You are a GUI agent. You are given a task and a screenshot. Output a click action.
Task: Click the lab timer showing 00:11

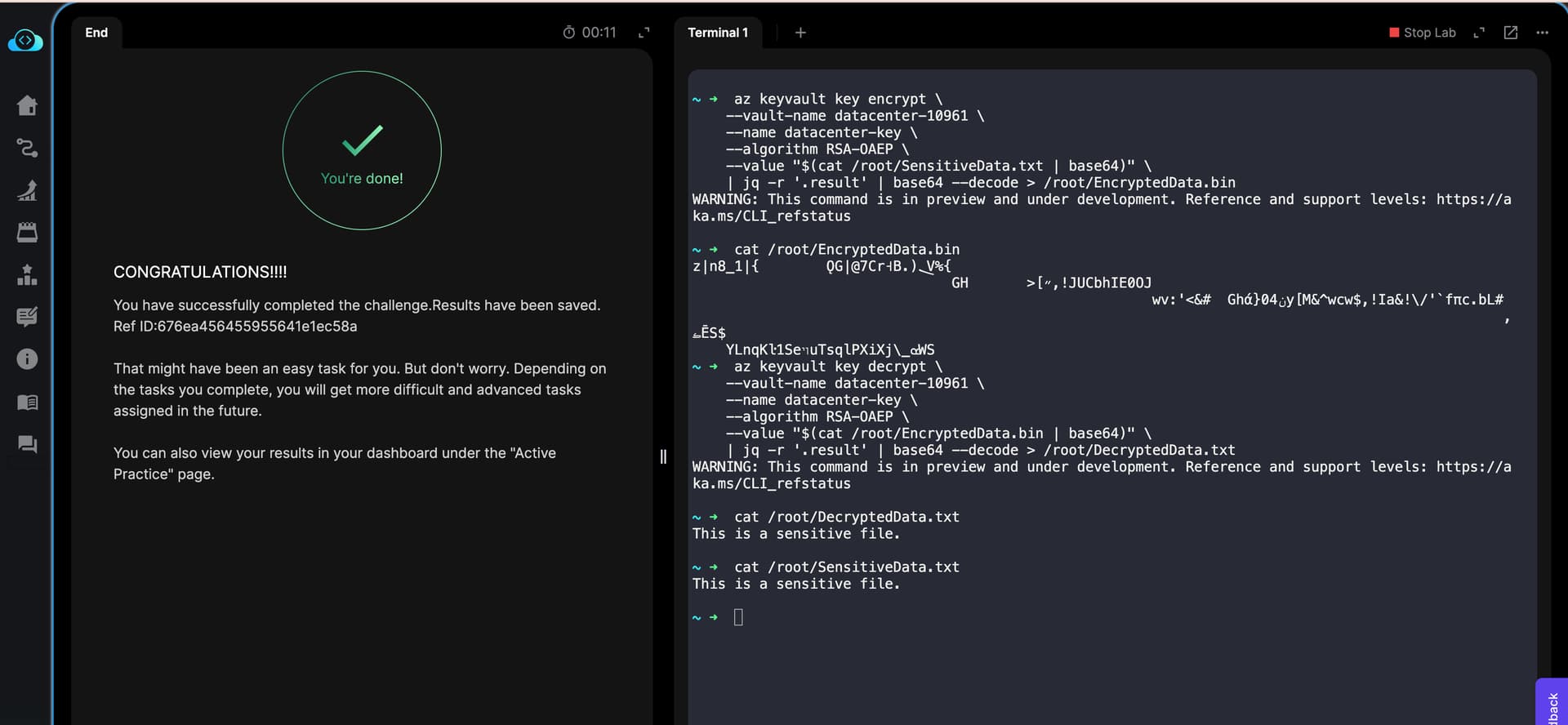(x=590, y=33)
